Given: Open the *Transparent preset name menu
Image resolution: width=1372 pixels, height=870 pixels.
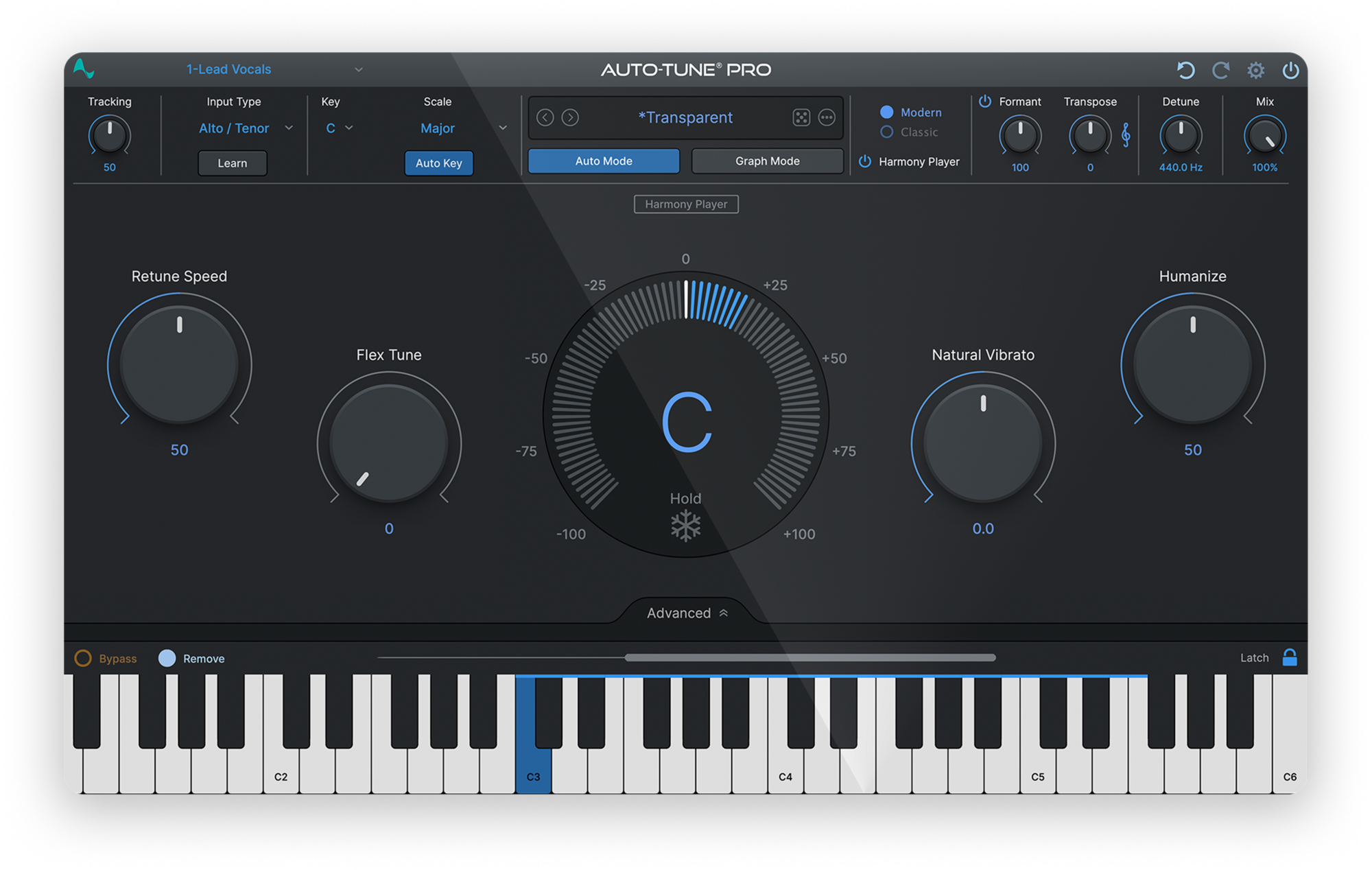Looking at the screenshot, I should (x=685, y=117).
